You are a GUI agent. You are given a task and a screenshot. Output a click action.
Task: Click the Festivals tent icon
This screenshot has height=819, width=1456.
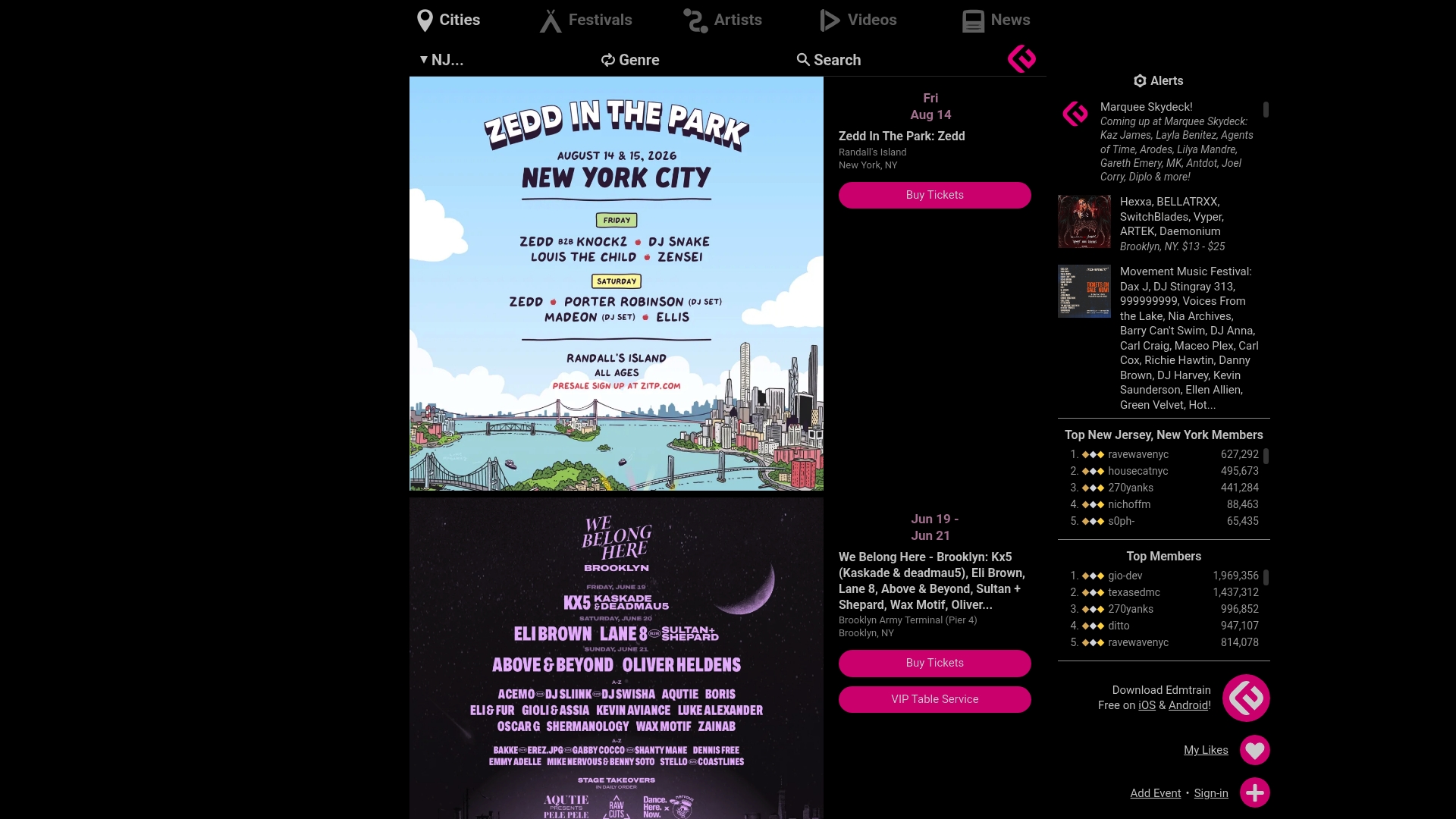click(551, 20)
